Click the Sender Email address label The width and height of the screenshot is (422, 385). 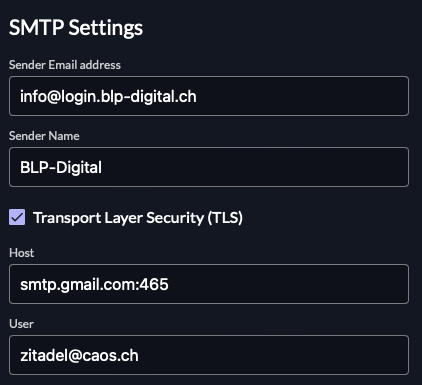[65, 65]
